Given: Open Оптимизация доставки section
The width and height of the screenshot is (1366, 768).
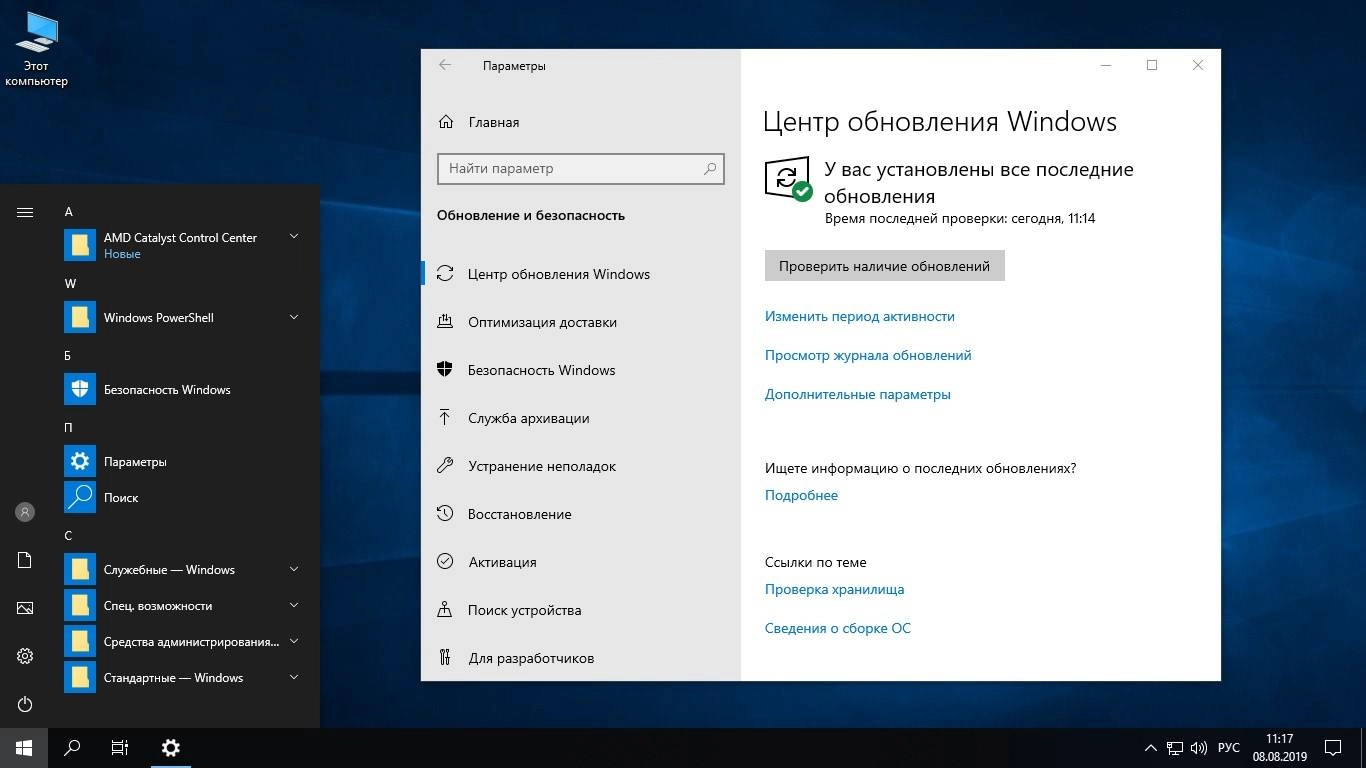Looking at the screenshot, I should (x=581, y=322).
